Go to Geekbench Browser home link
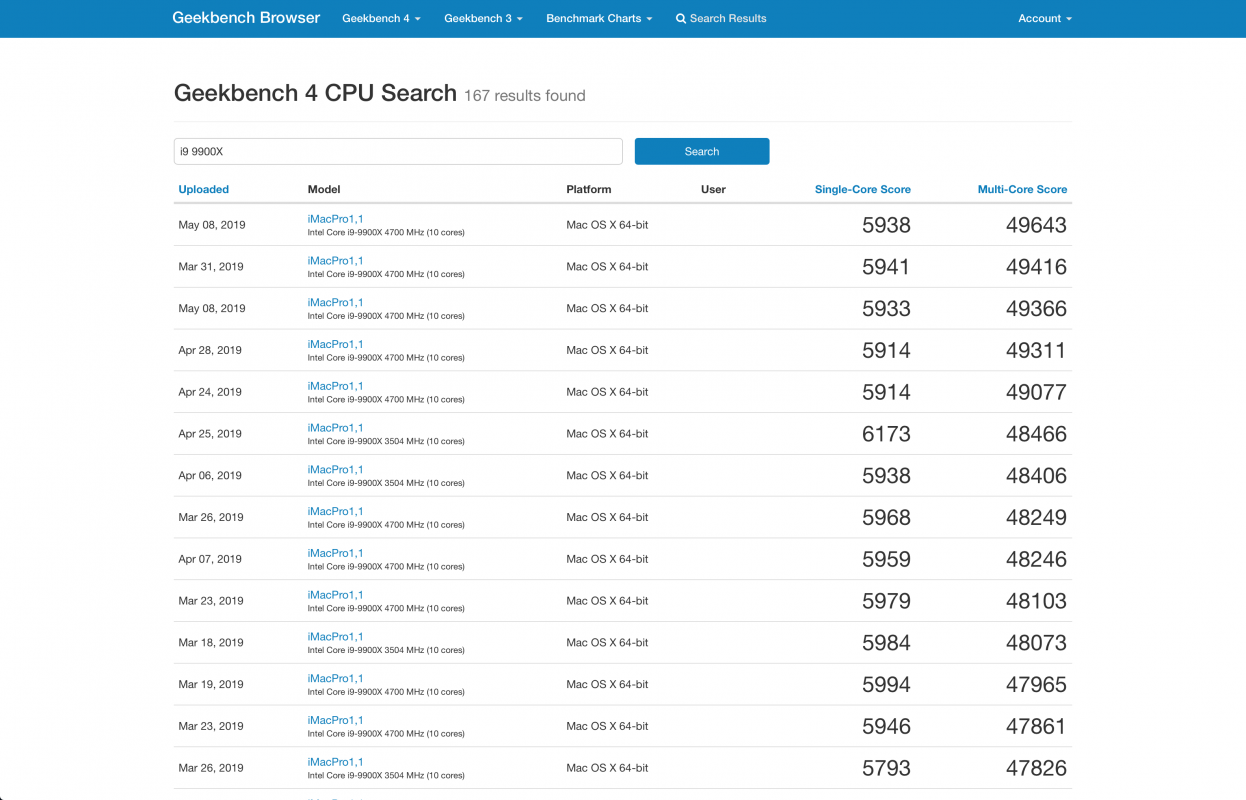The height and width of the screenshot is (800, 1246). (x=246, y=19)
